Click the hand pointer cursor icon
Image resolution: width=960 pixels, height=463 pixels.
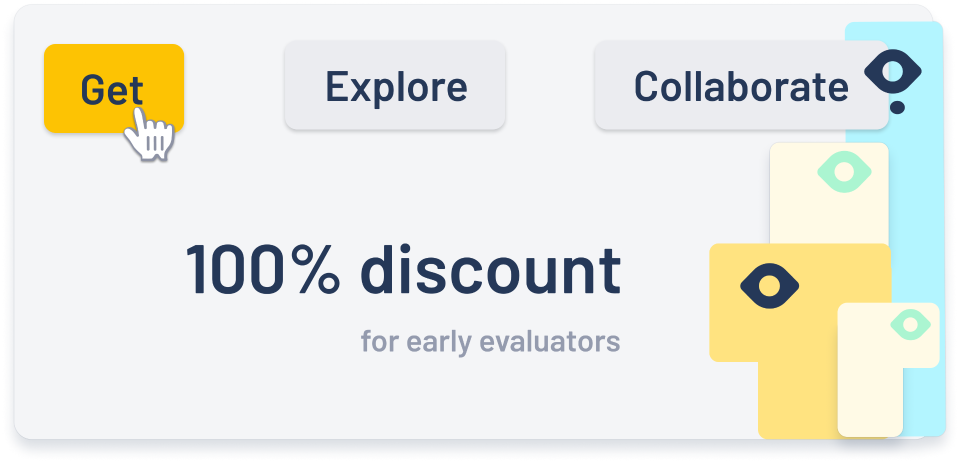pos(150,133)
